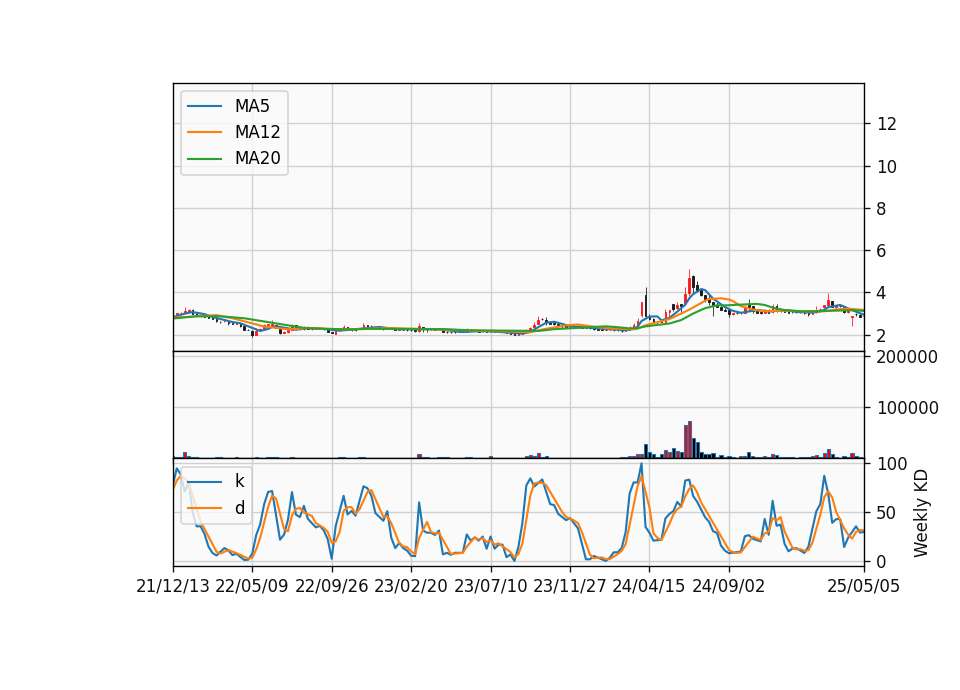Click the MA5 legend label
This screenshot has width=960, height=690.
coord(252,106)
